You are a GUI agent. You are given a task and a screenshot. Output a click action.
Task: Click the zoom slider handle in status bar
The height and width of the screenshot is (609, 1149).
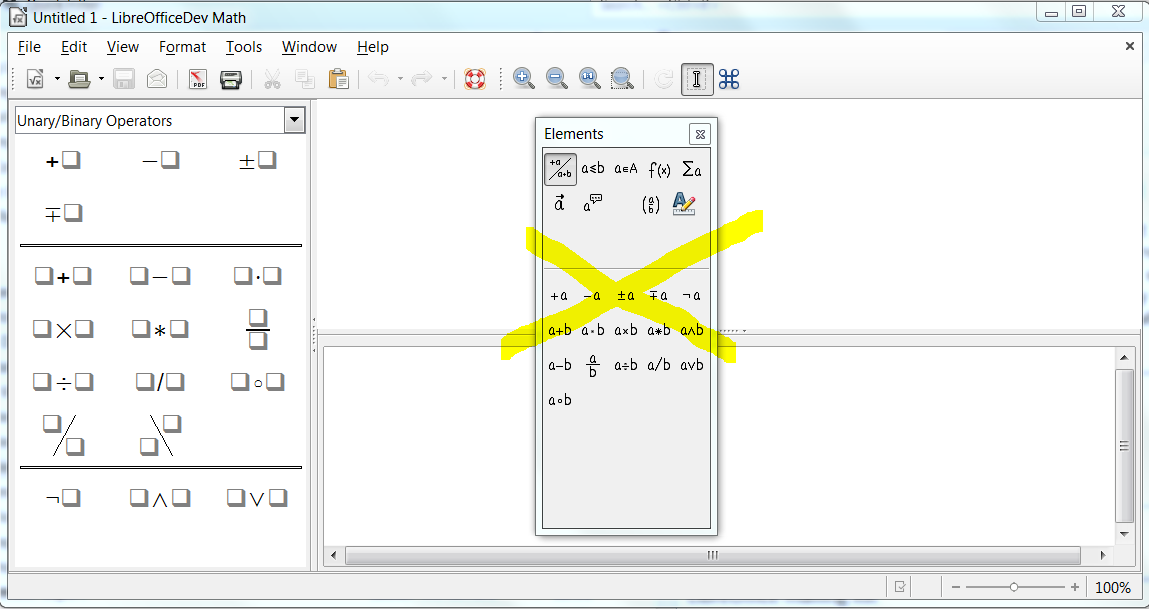coord(1014,588)
